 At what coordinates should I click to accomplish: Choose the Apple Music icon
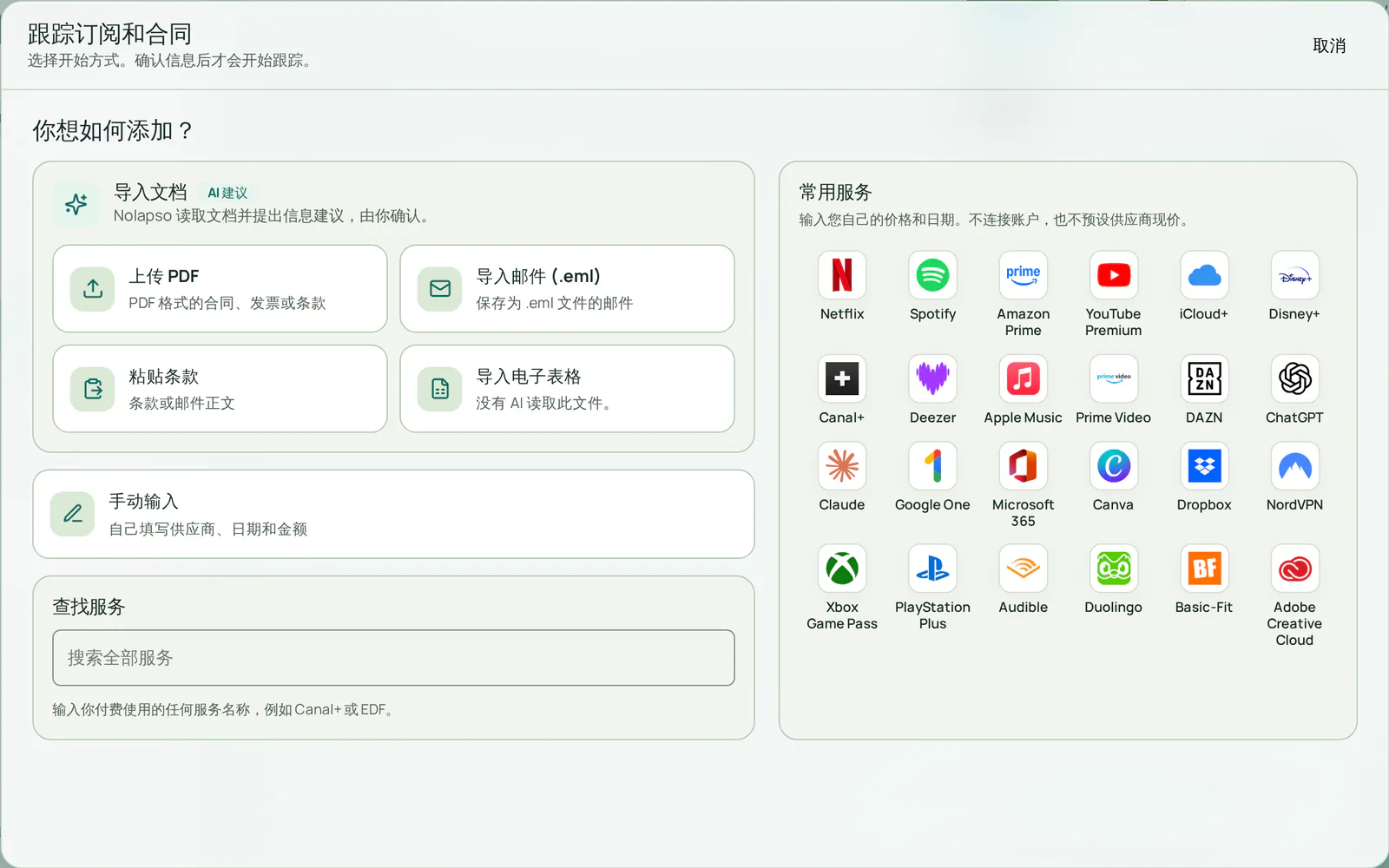coord(1023,378)
